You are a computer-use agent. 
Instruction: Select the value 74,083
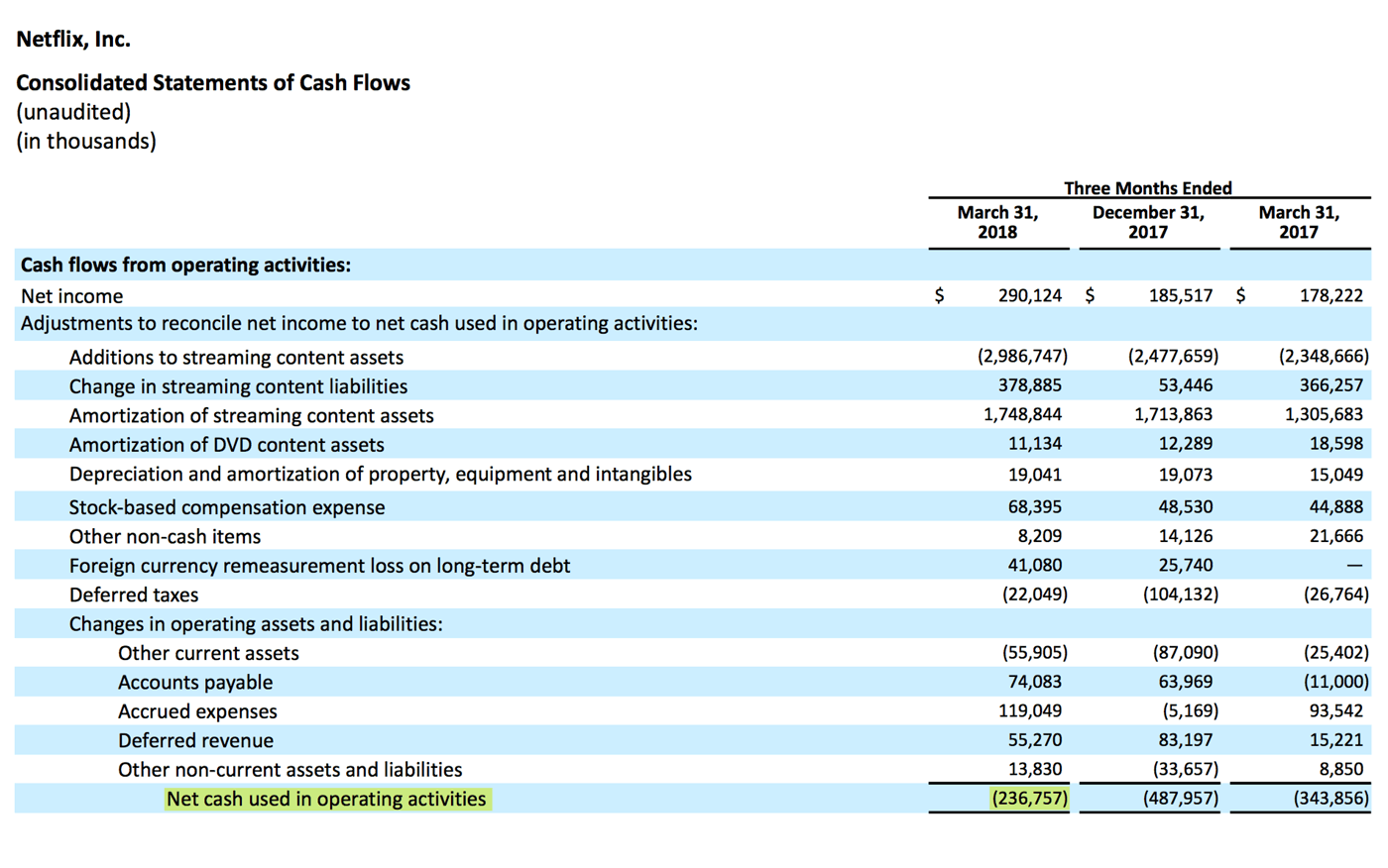click(x=1035, y=682)
